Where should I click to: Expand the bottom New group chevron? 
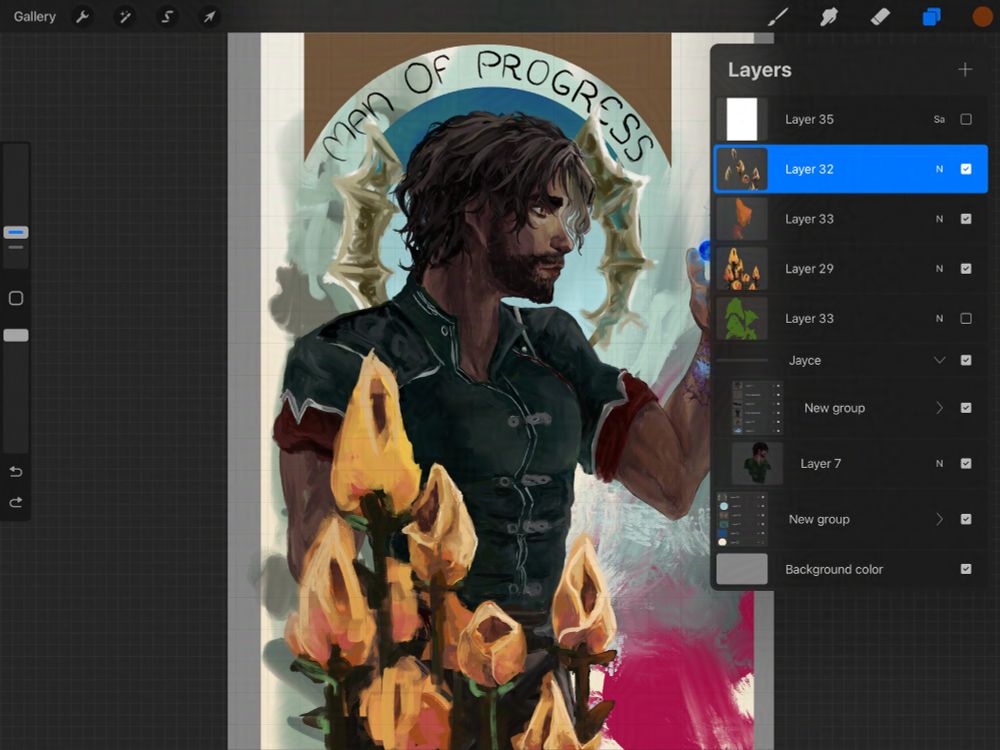939,519
